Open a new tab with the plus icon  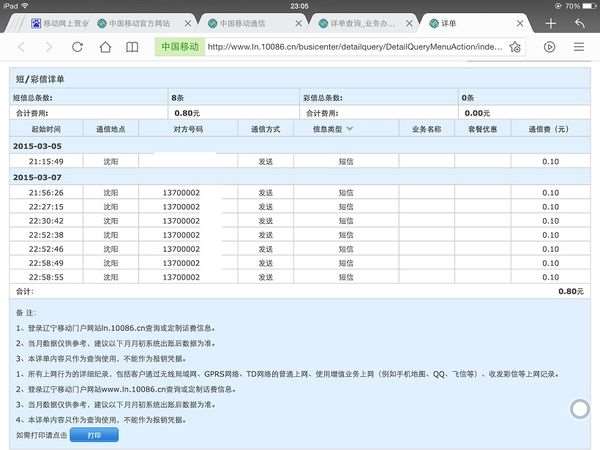(x=551, y=23)
